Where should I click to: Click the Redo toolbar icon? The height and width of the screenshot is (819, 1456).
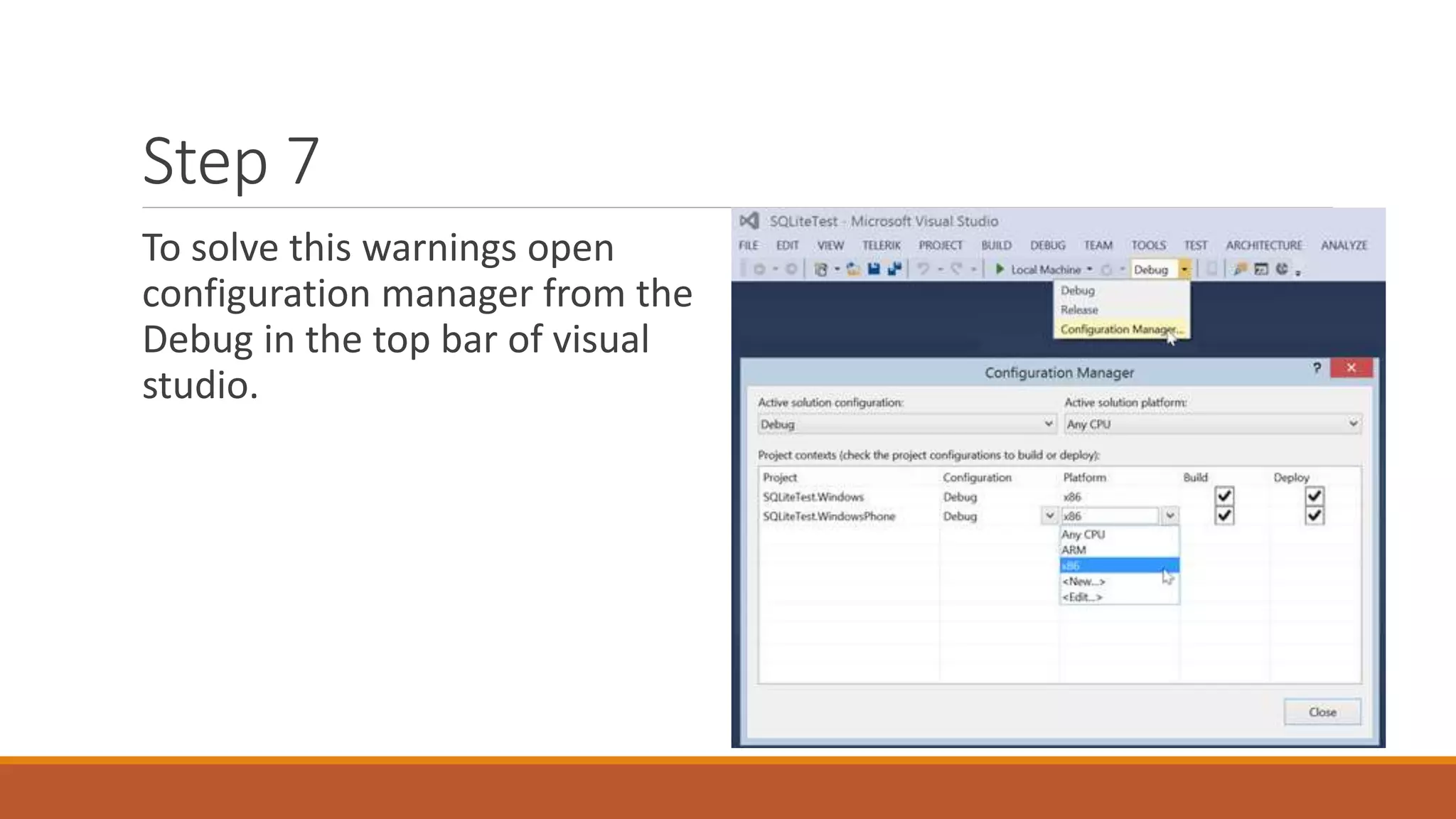coord(957,269)
